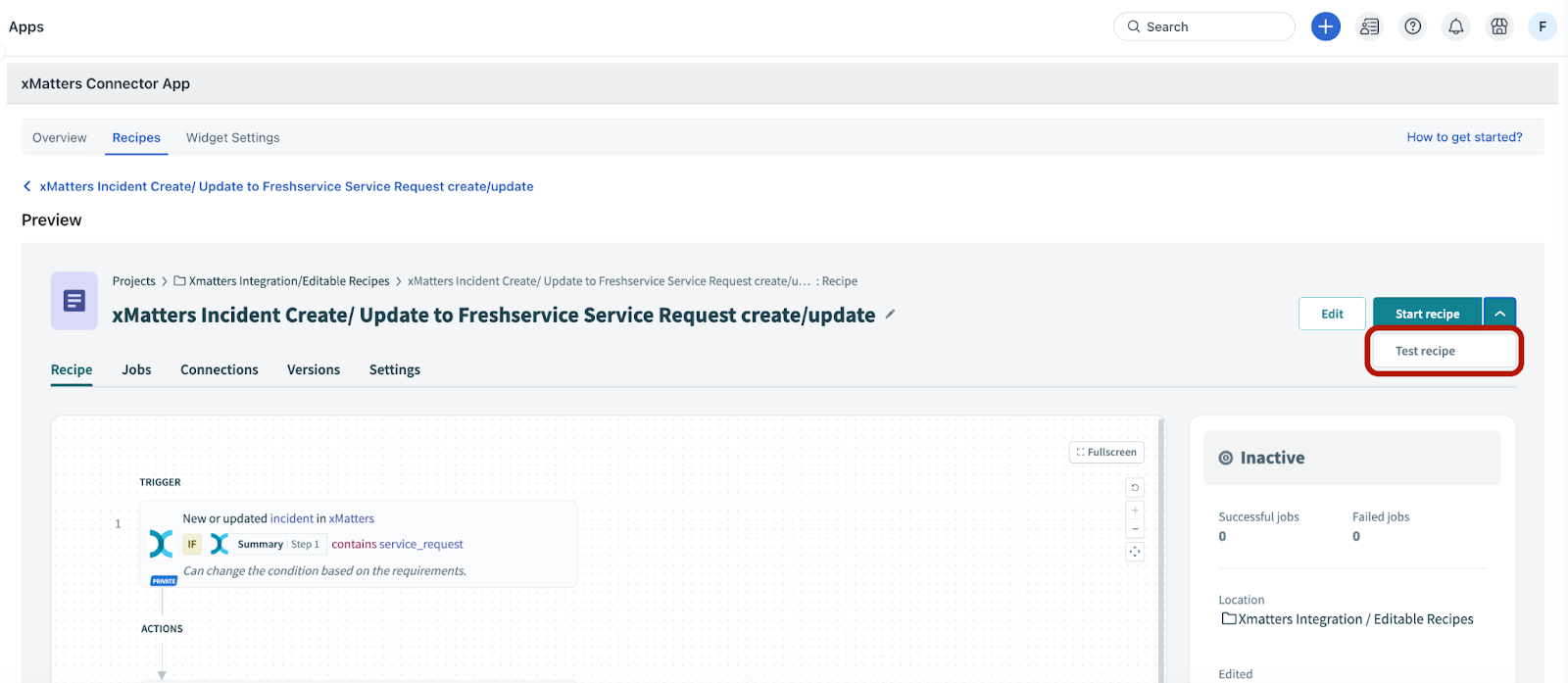Click the Failed jobs count

(1356, 536)
